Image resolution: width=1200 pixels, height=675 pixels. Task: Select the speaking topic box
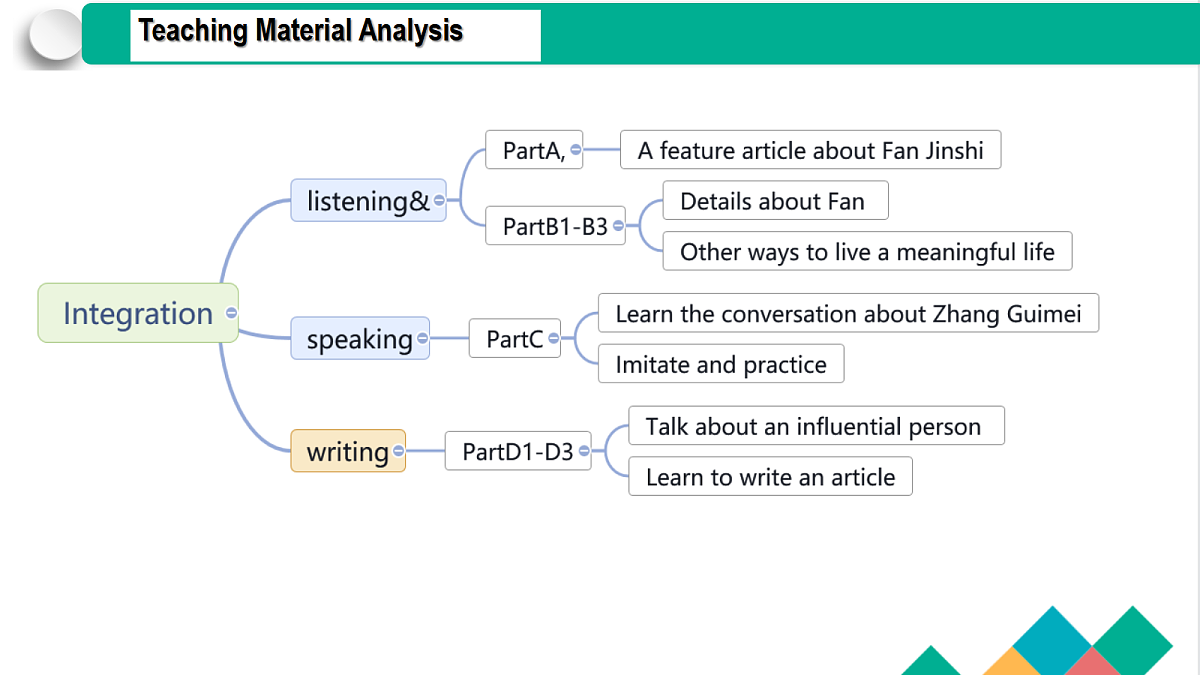[360, 339]
